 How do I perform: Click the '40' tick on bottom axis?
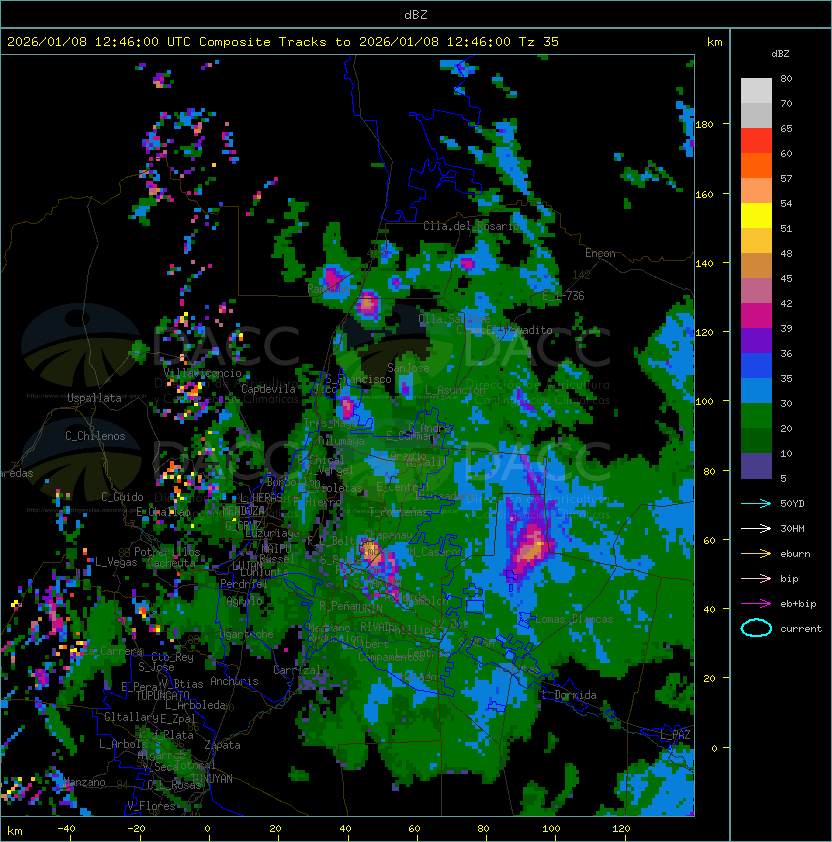tap(345, 829)
